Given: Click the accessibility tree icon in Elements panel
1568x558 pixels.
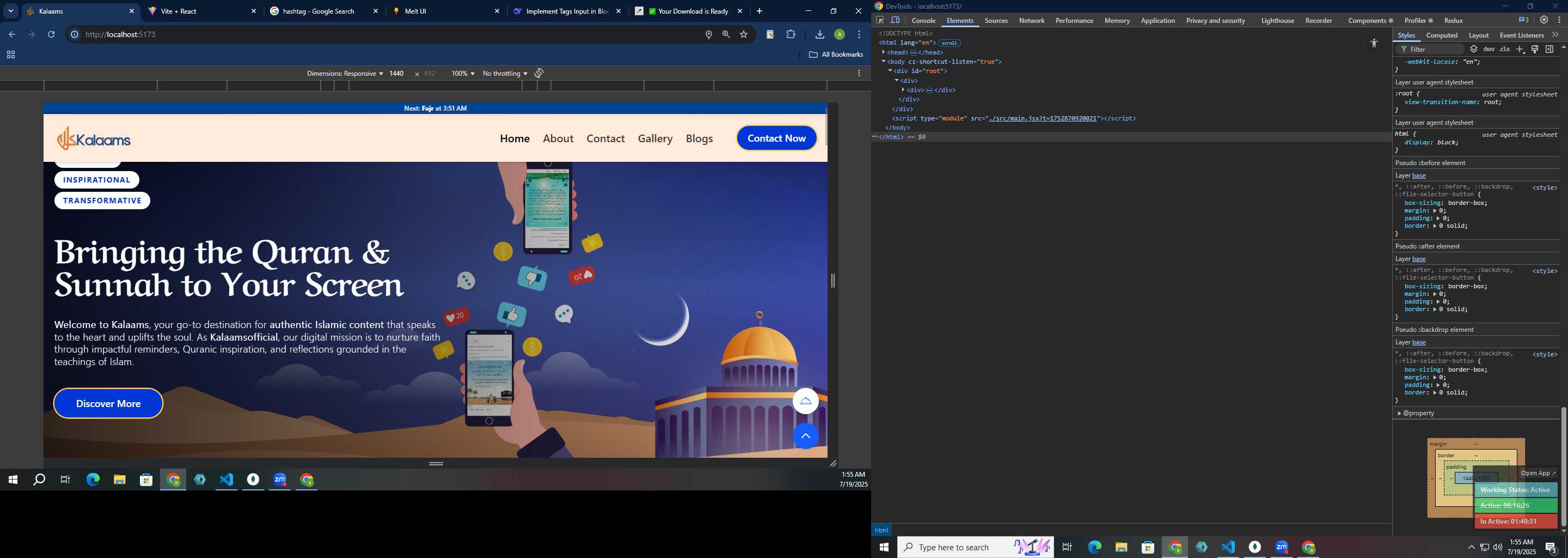Looking at the screenshot, I should [1374, 43].
